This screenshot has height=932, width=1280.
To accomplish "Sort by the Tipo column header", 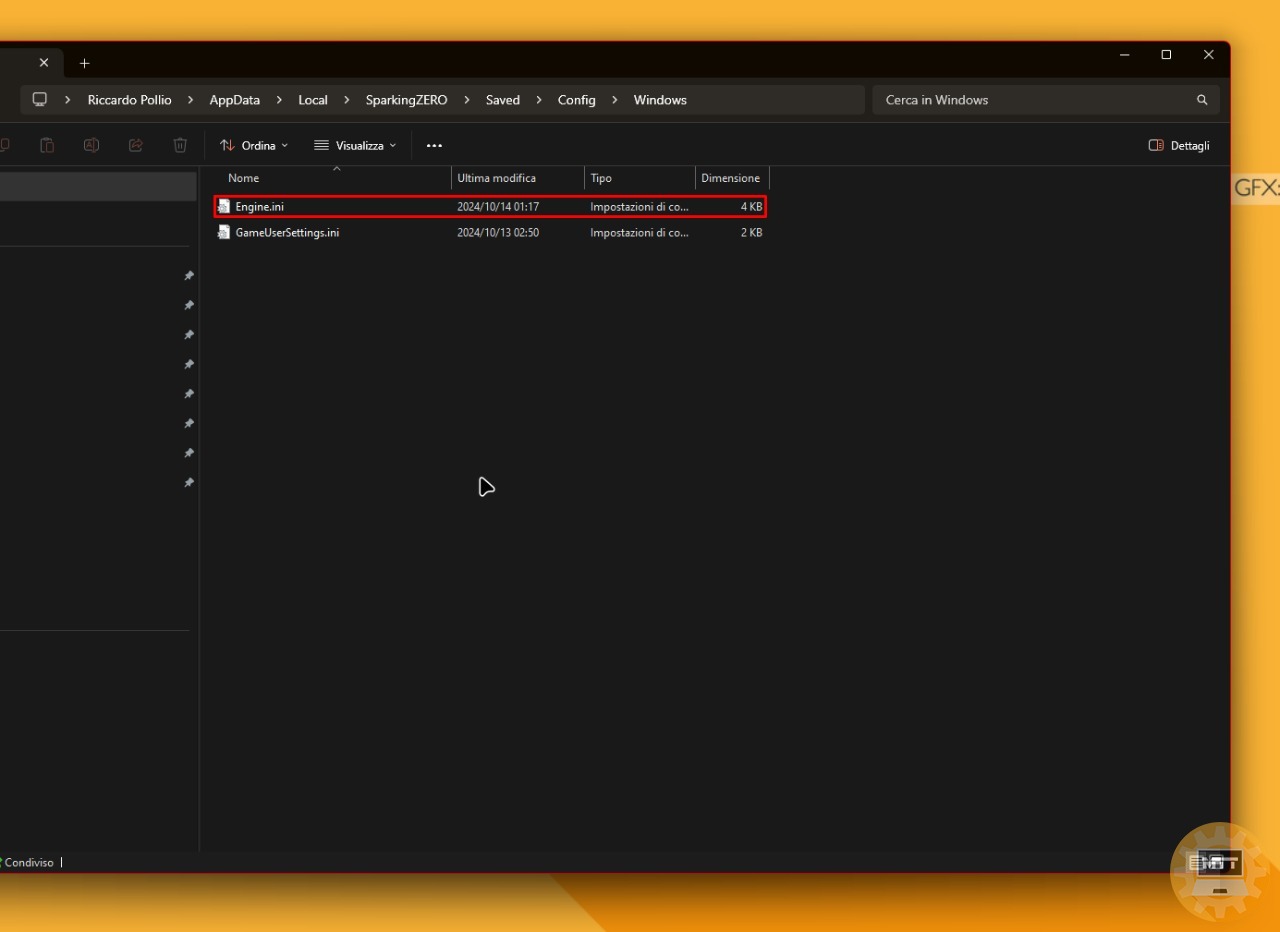I will (x=640, y=178).
